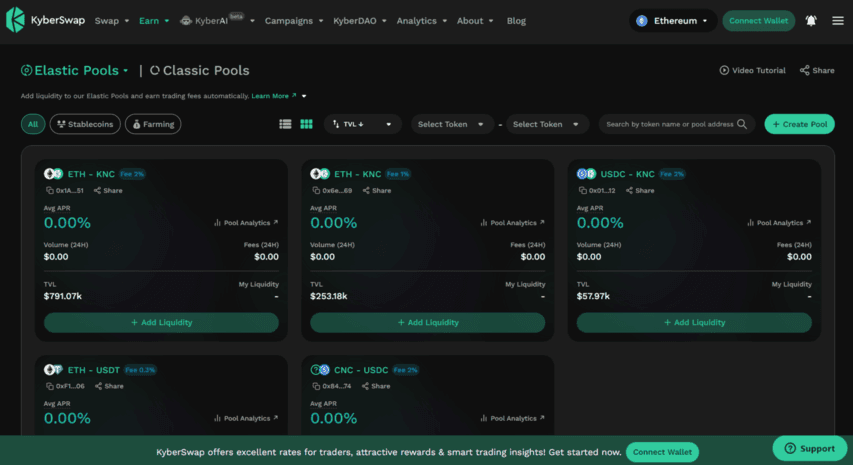Click the search magnifier icon
This screenshot has width=853, height=465.
(742, 124)
